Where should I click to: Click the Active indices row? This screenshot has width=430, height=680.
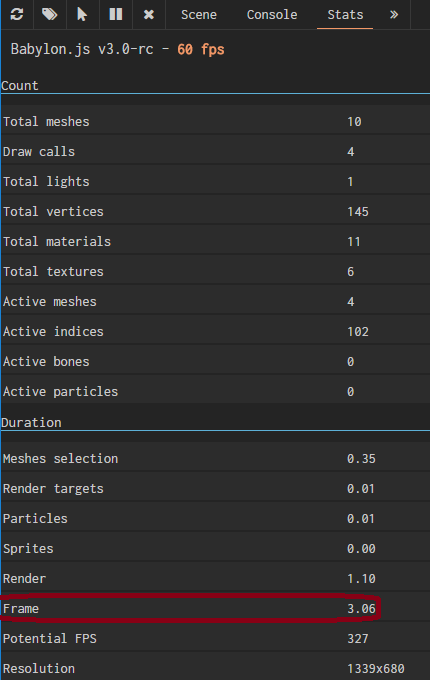[x=215, y=331]
